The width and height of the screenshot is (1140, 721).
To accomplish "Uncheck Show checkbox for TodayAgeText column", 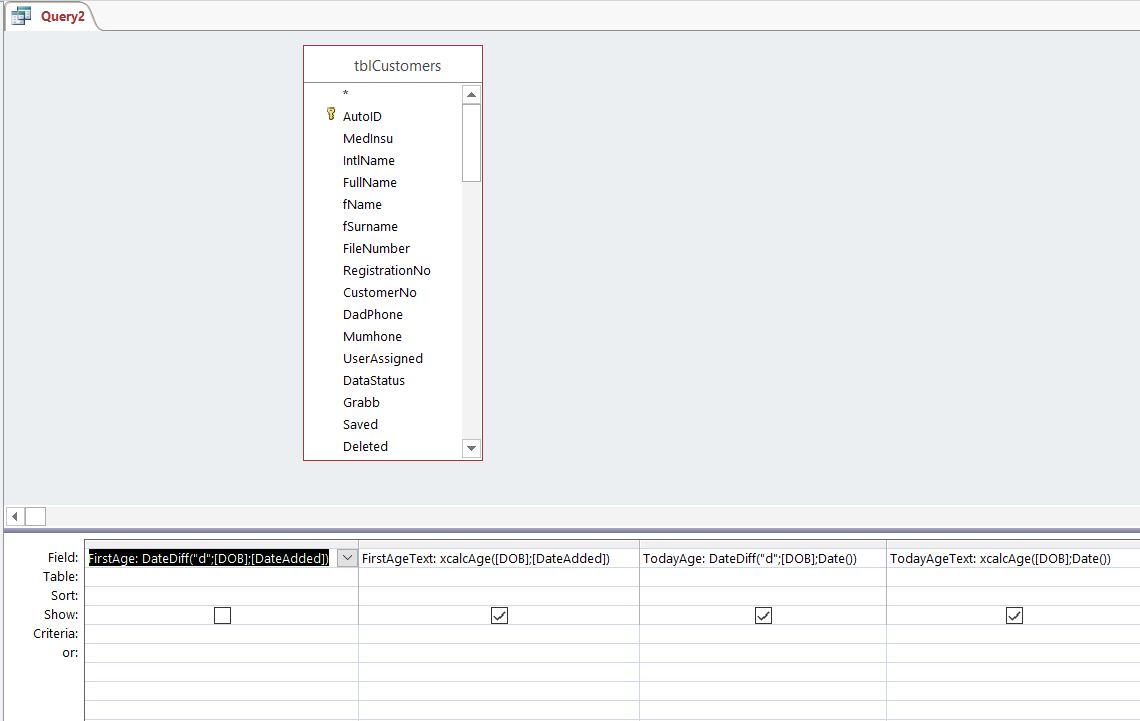I will point(1014,616).
